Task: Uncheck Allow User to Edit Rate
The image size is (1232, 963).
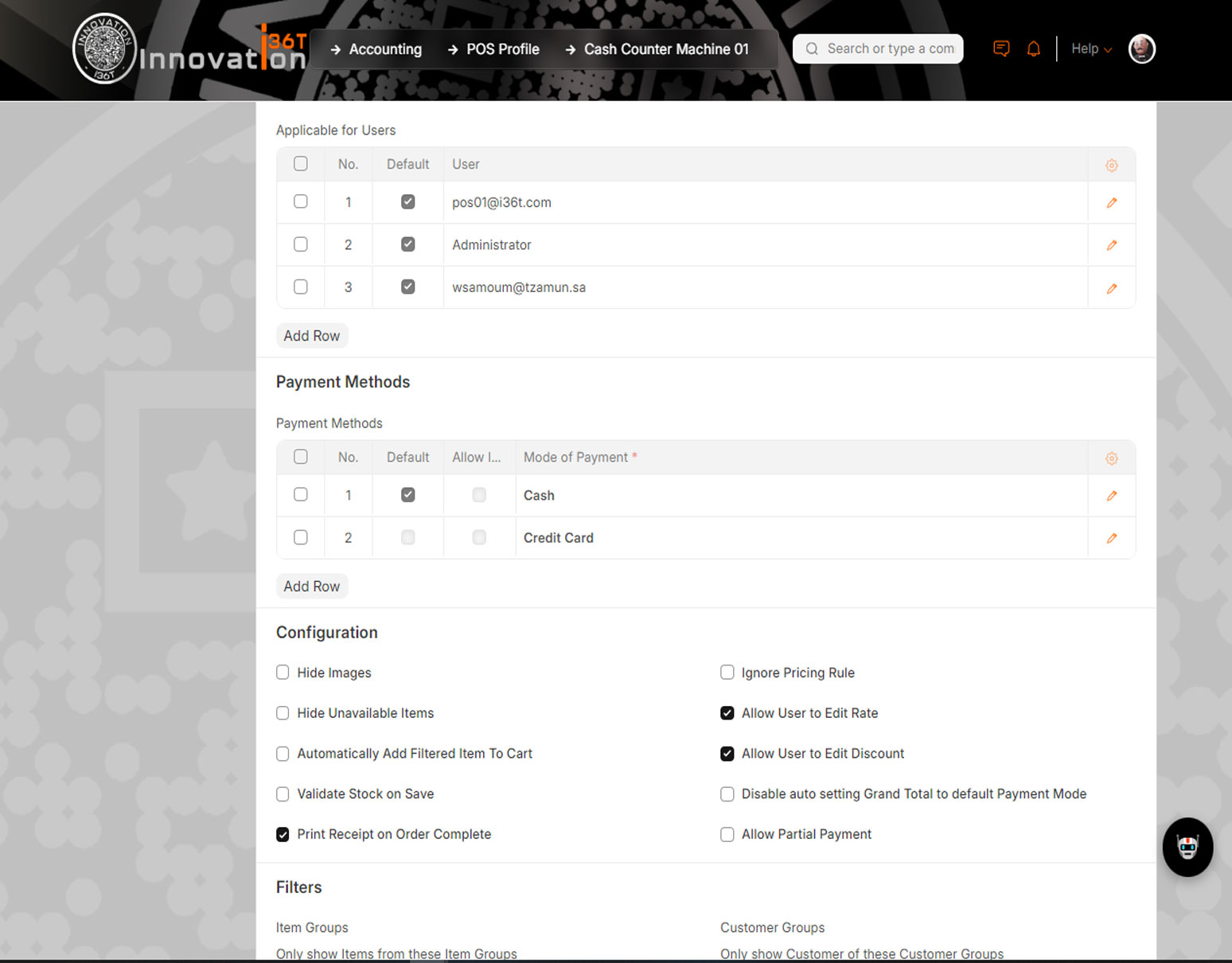Action: point(727,713)
